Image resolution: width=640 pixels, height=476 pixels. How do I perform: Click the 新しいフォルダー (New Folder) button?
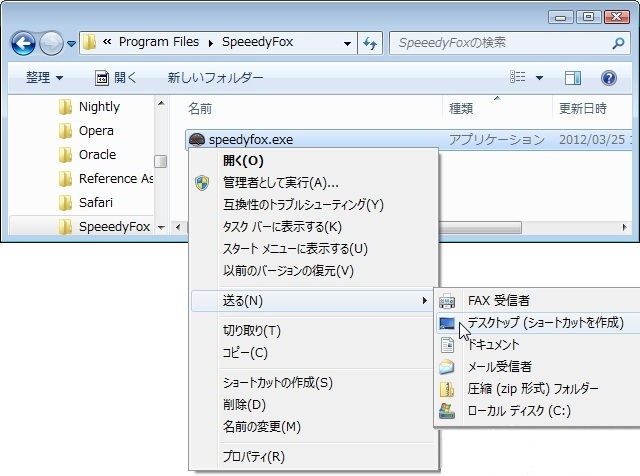pyautogui.click(x=215, y=77)
